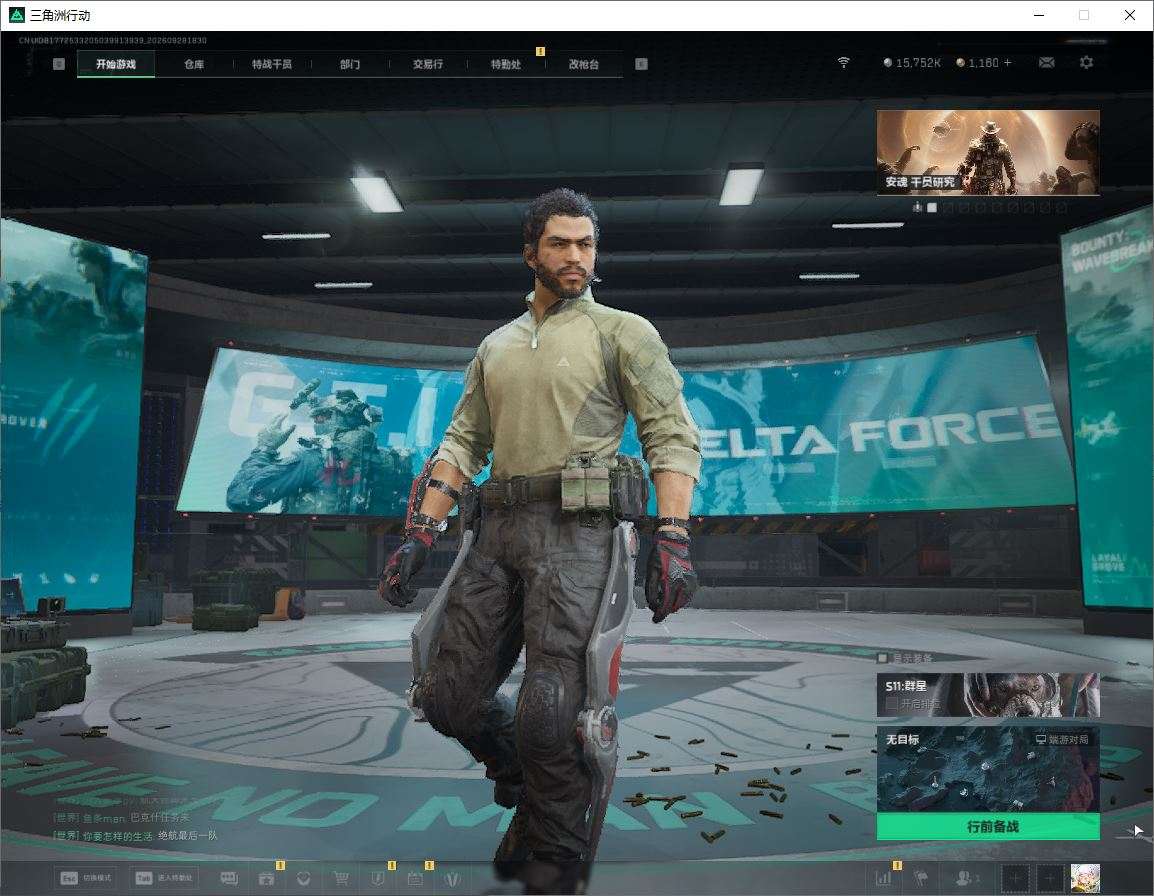Click the plus next to 1,160 currency
The width and height of the screenshot is (1154, 896).
point(1008,63)
